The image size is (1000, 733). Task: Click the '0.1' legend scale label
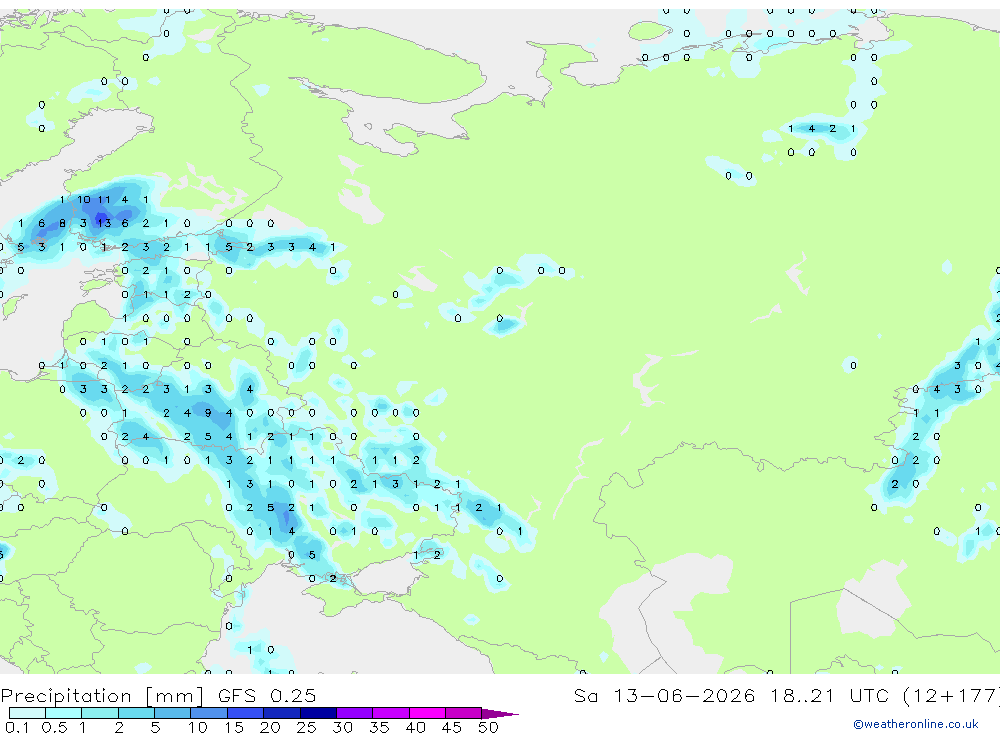pyautogui.click(x=17, y=727)
